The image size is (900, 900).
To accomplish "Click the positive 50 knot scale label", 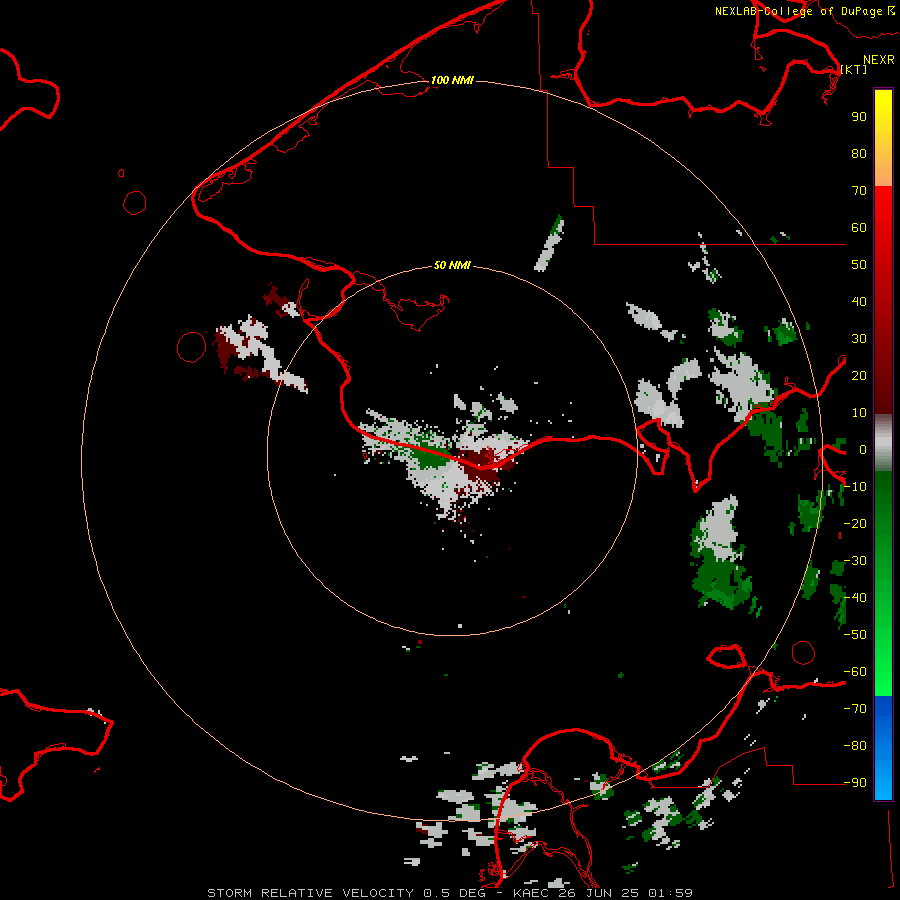I will (x=859, y=265).
